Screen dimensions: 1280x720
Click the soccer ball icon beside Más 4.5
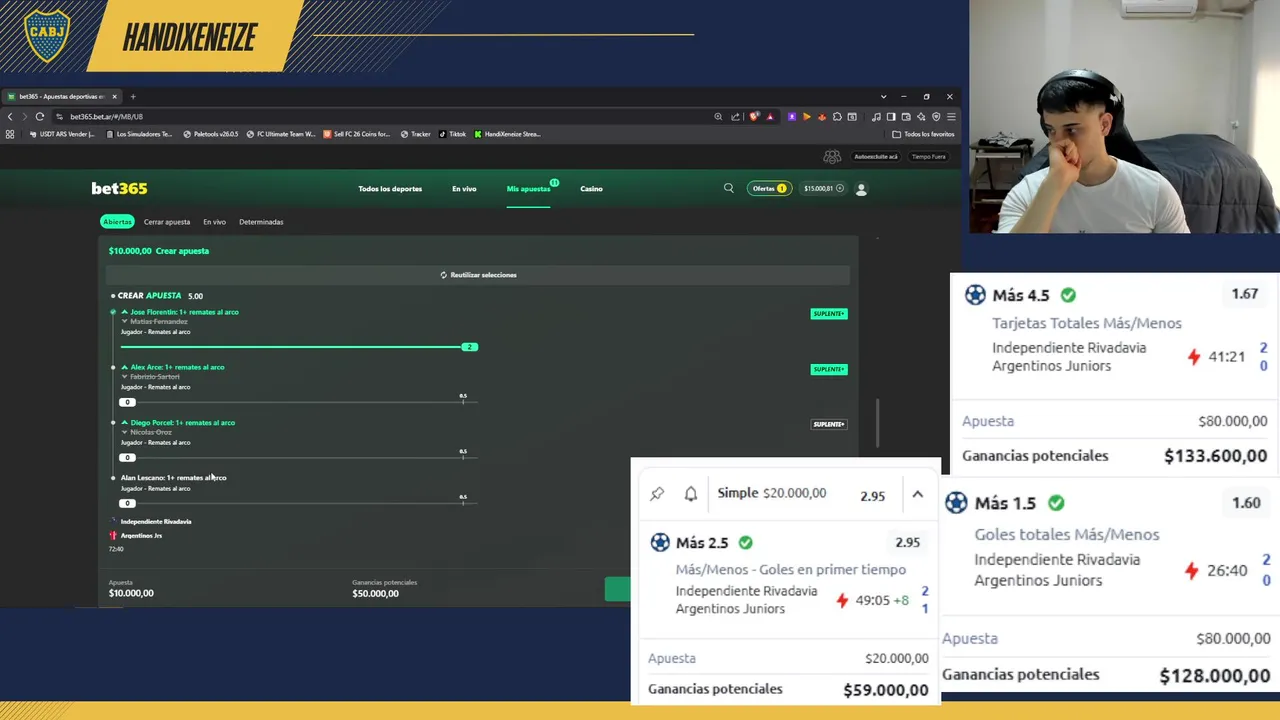[975, 295]
